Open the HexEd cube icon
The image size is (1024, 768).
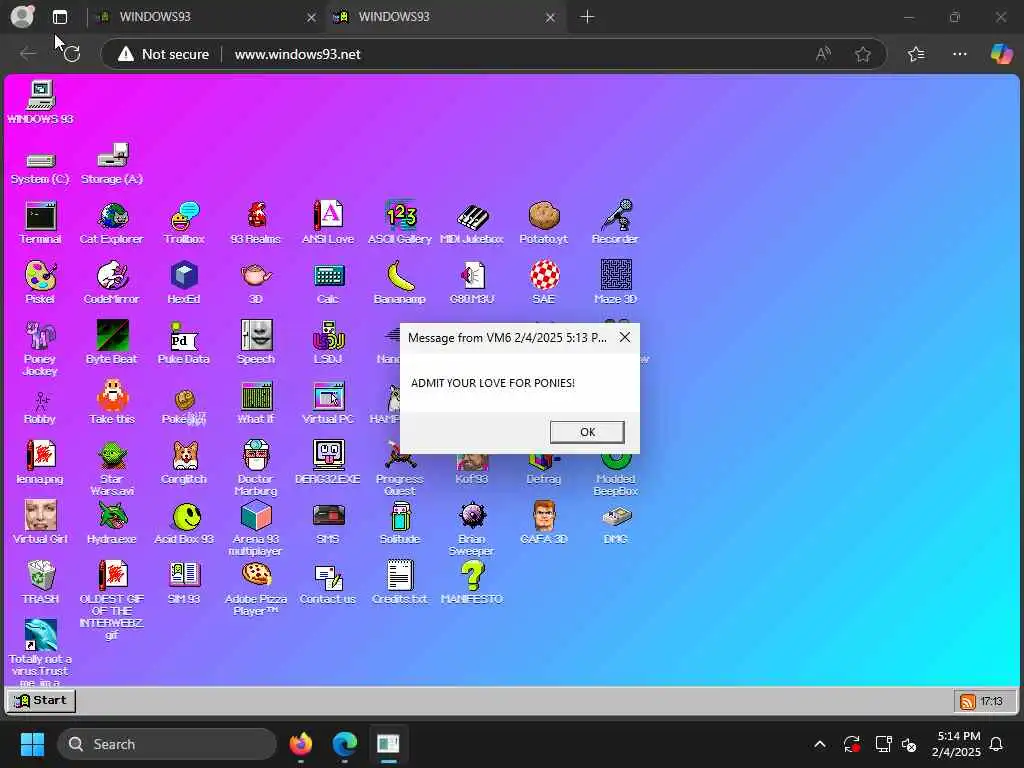coord(184,283)
